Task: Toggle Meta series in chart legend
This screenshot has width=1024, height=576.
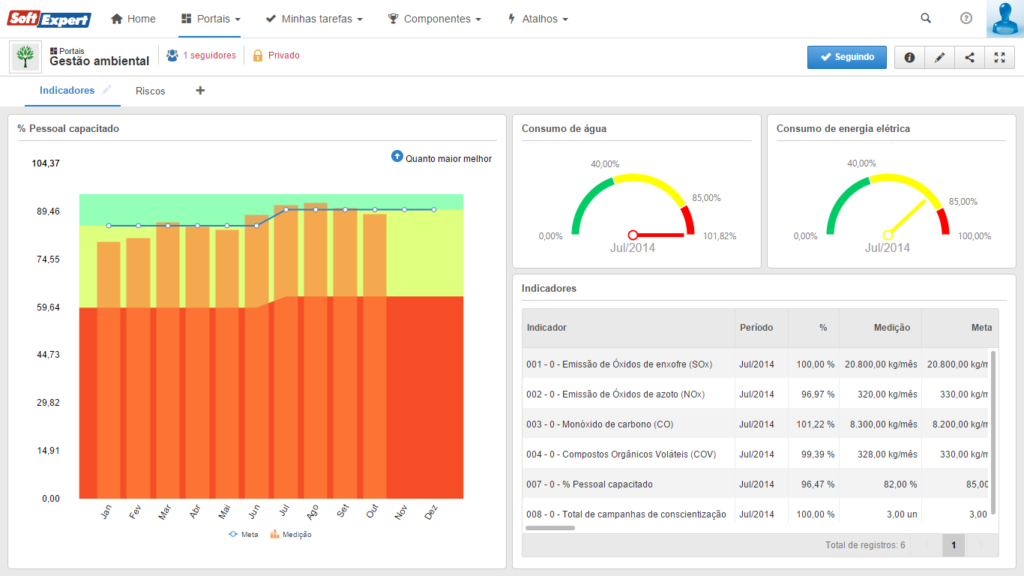Action: pyautogui.click(x=243, y=534)
